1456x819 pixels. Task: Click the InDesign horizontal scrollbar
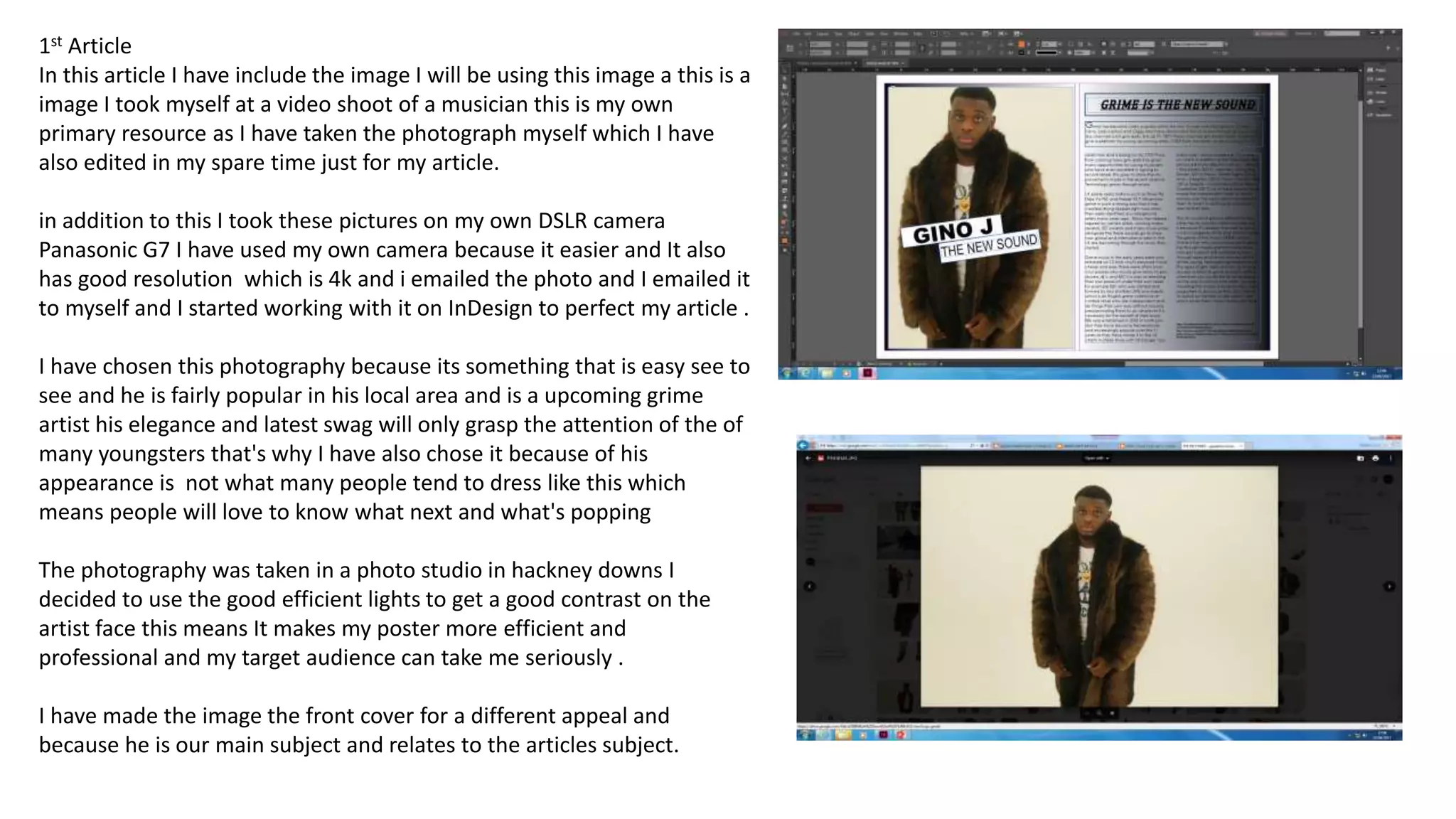1194,363
